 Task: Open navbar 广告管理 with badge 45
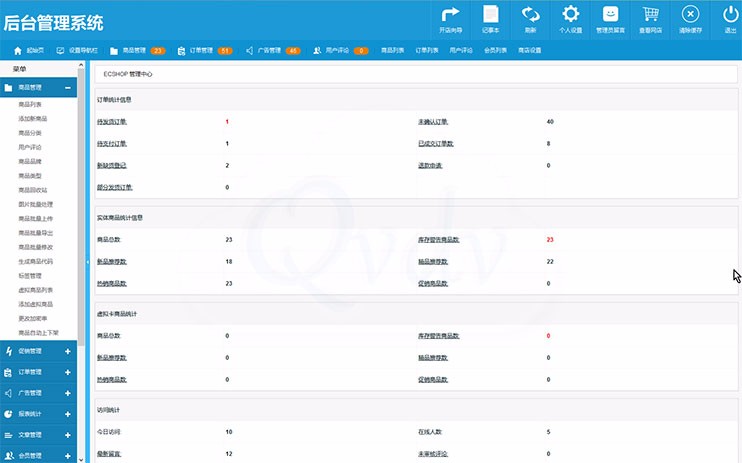click(x=273, y=50)
